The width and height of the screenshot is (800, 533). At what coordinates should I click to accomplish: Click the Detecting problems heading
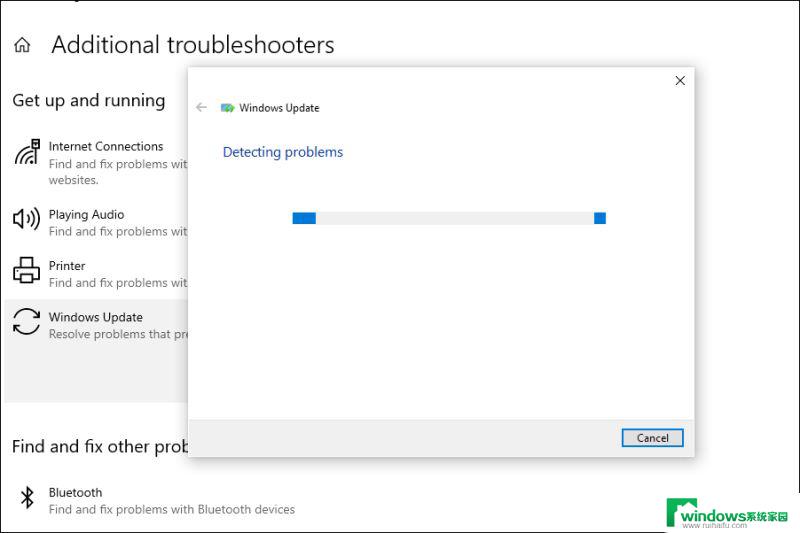click(x=283, y=152)
